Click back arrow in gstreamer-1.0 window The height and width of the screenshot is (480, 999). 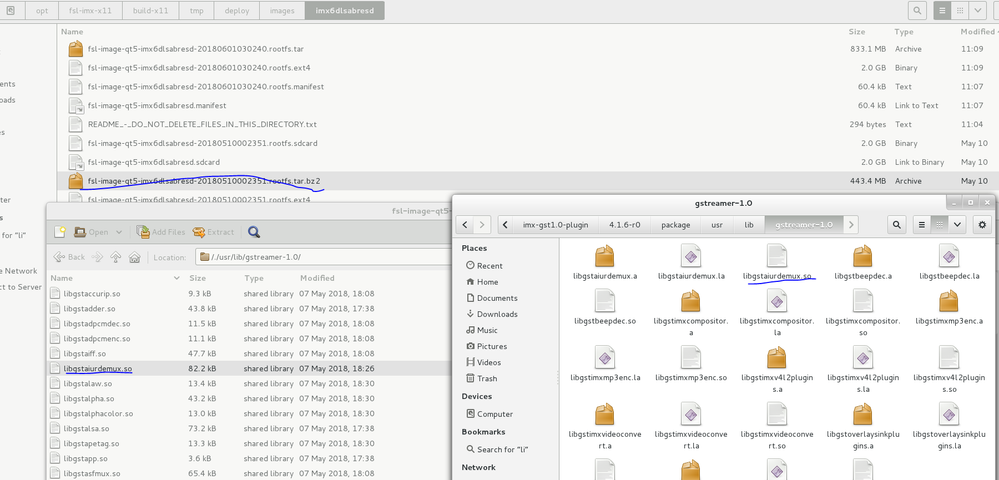(466, 224)
